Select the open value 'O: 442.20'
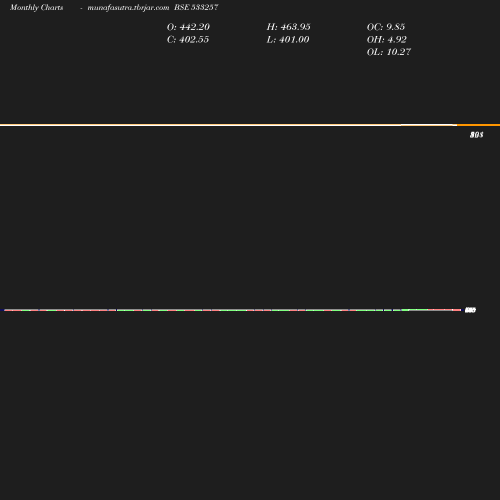Image resolution: width=500 pixels, height=500 pixels. [x=188, y=27]
